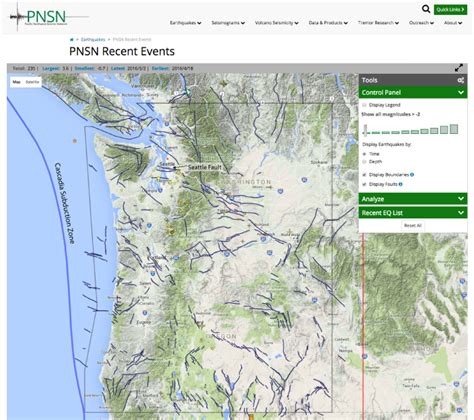
Task: Open the About dropdown menu
Action: [453, 23]
